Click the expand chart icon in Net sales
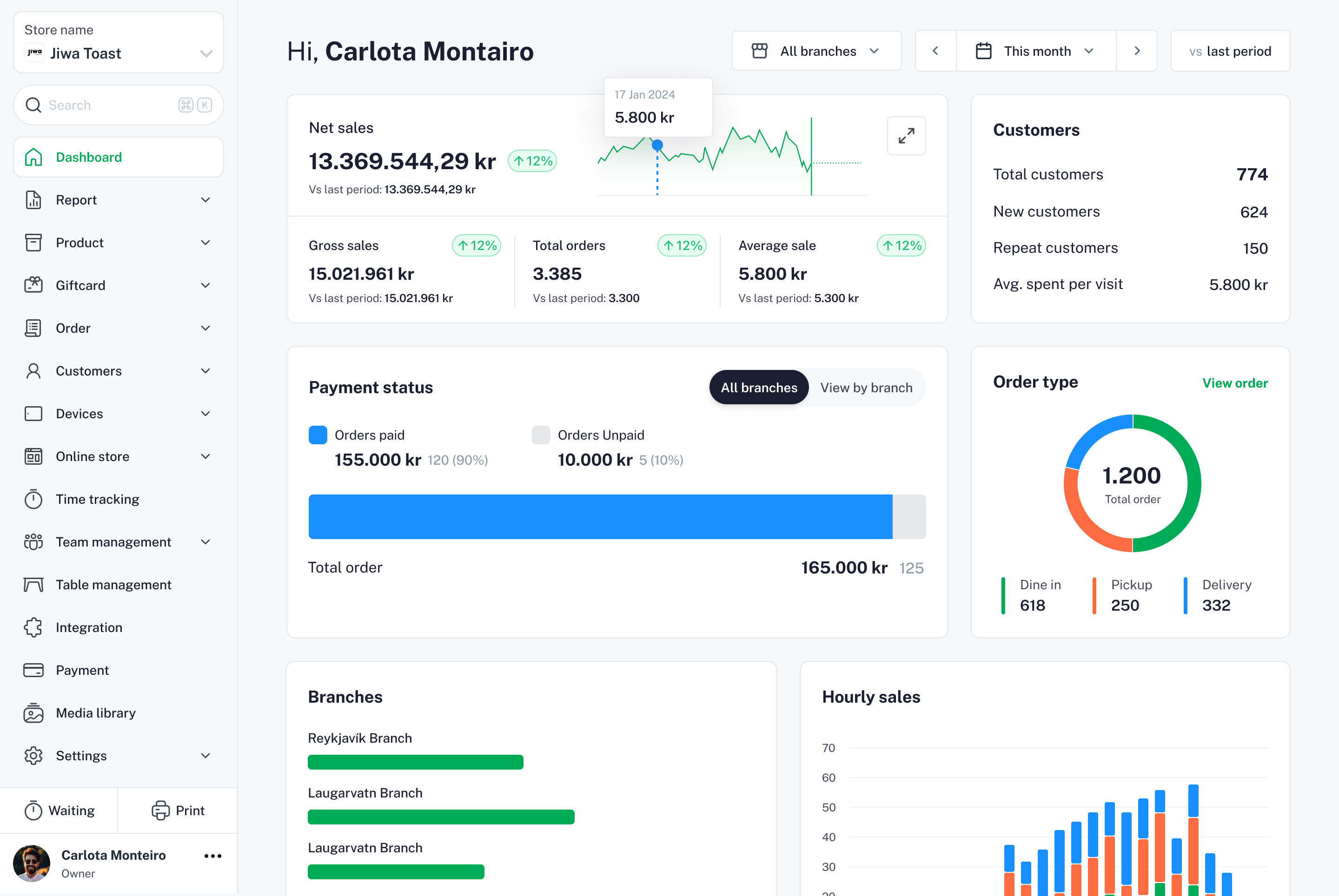 pyautogui.click(x=906, y=136)
